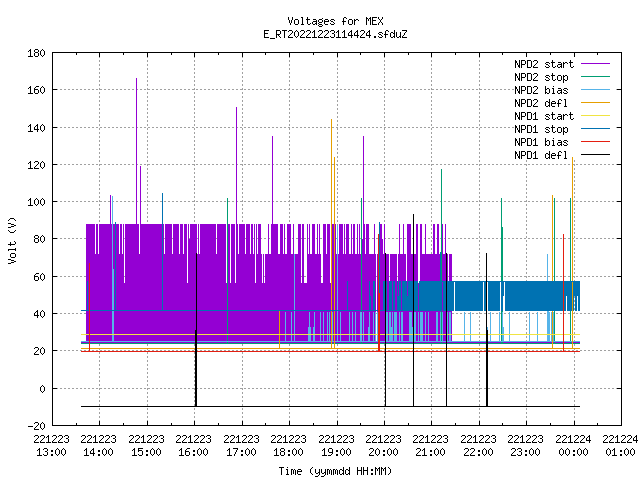Select the 'NPD2 defl' legend label

pos(541,103)
